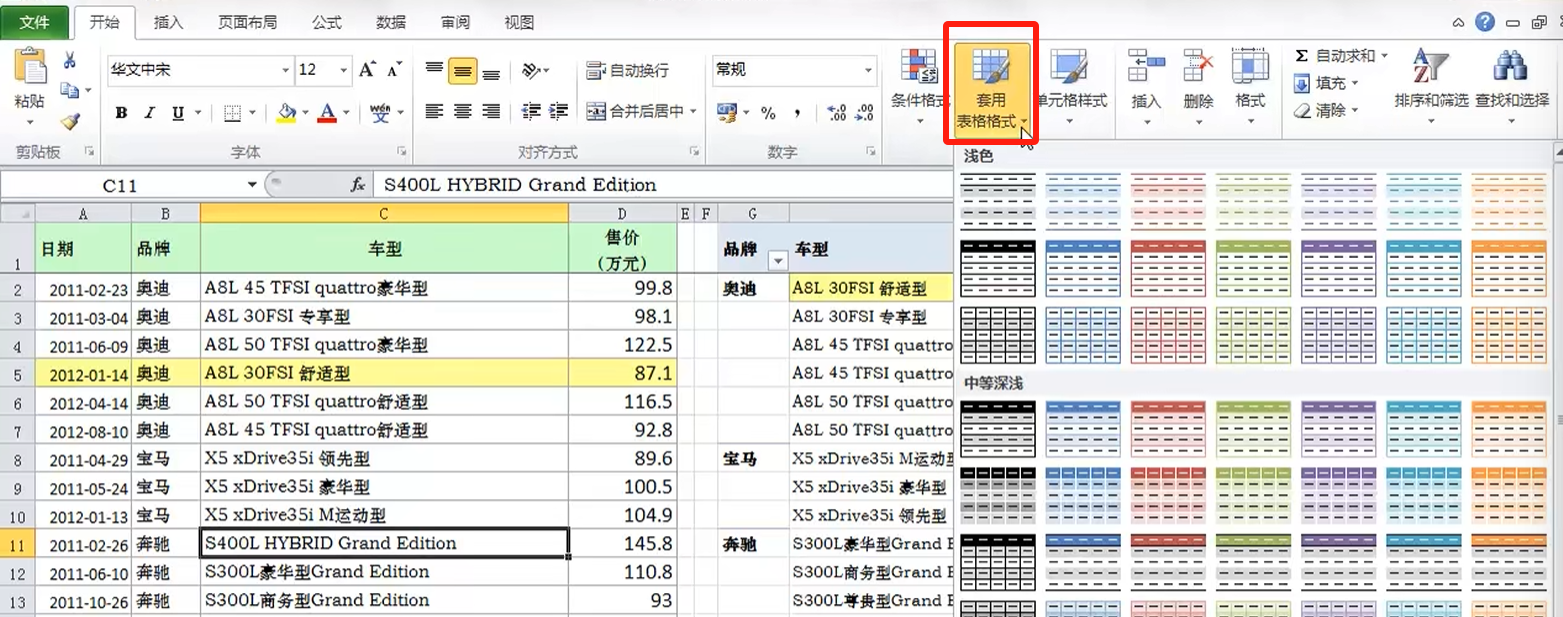Increase decimal places
The height and width of the screenshot is (617, 1563).
[x=838, y=113]
